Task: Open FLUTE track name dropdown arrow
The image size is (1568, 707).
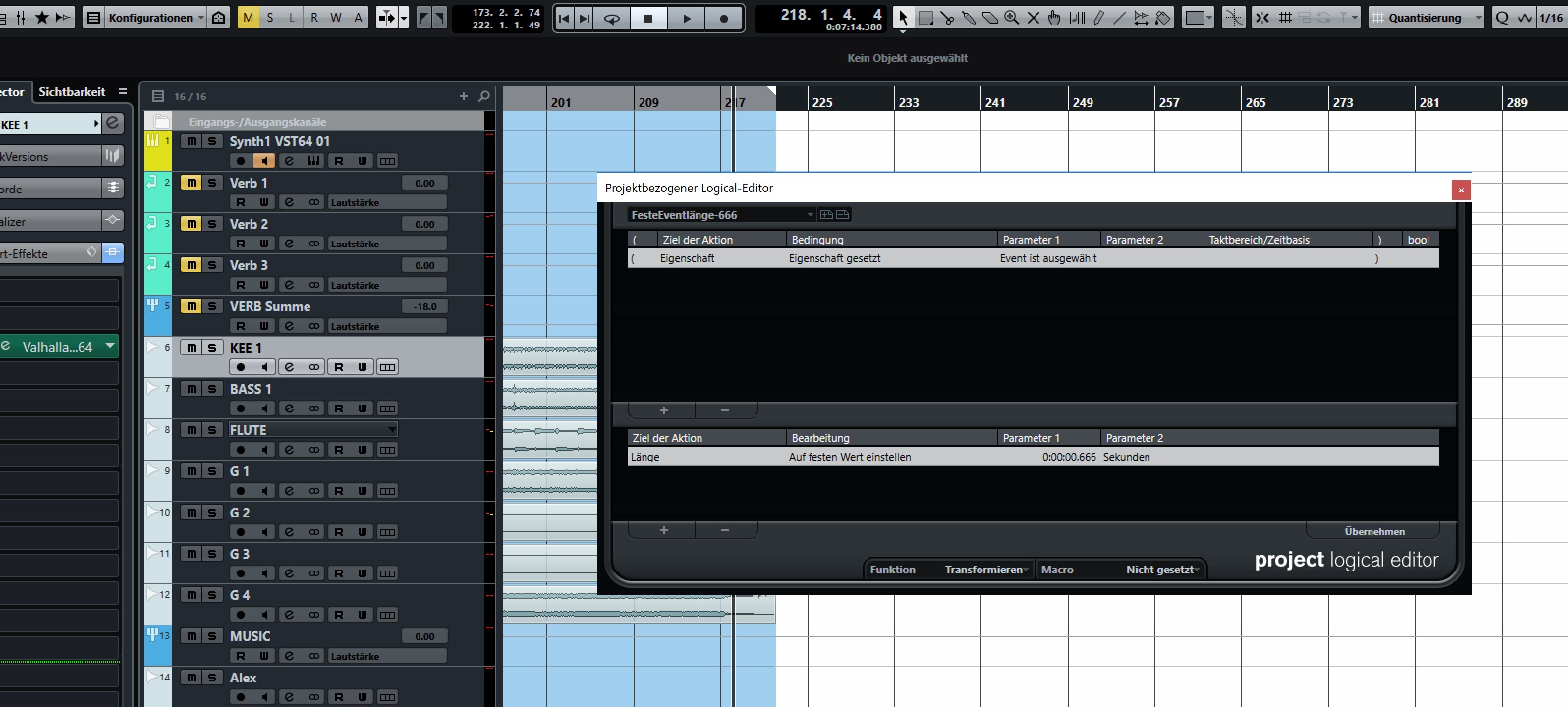Action: 392,430
